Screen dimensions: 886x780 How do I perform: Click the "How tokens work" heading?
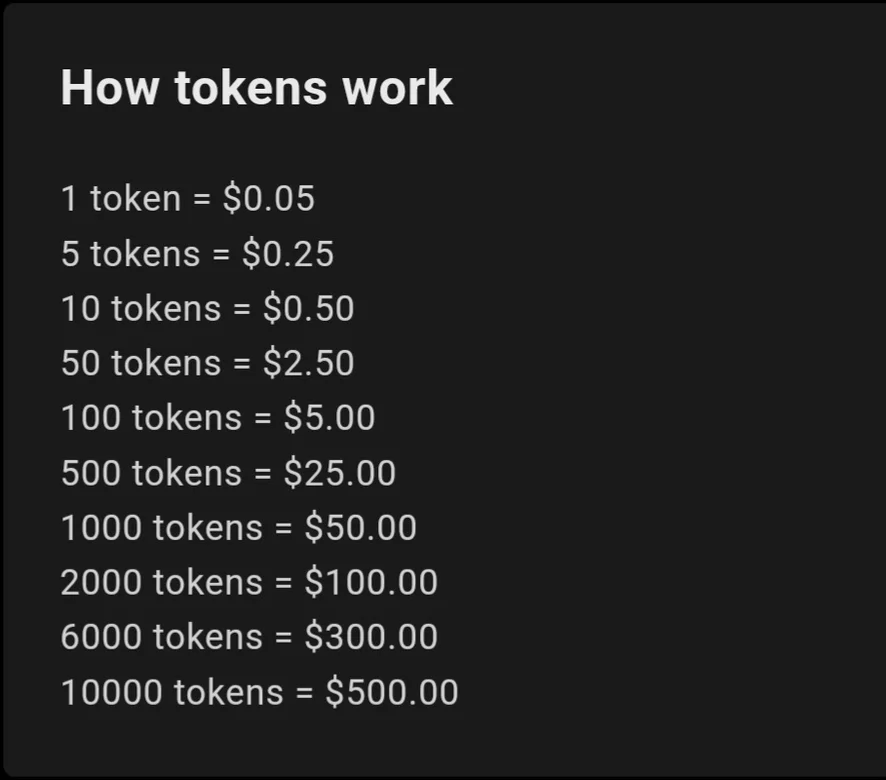tap(256, 88)
